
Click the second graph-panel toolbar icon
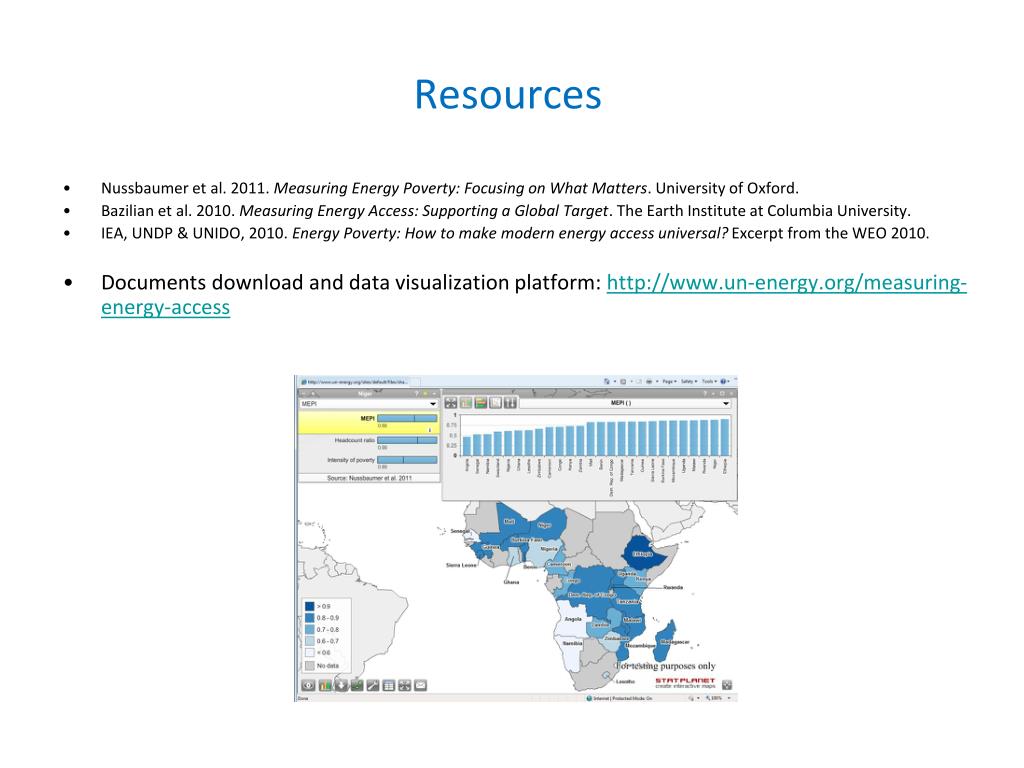point(466,403)
